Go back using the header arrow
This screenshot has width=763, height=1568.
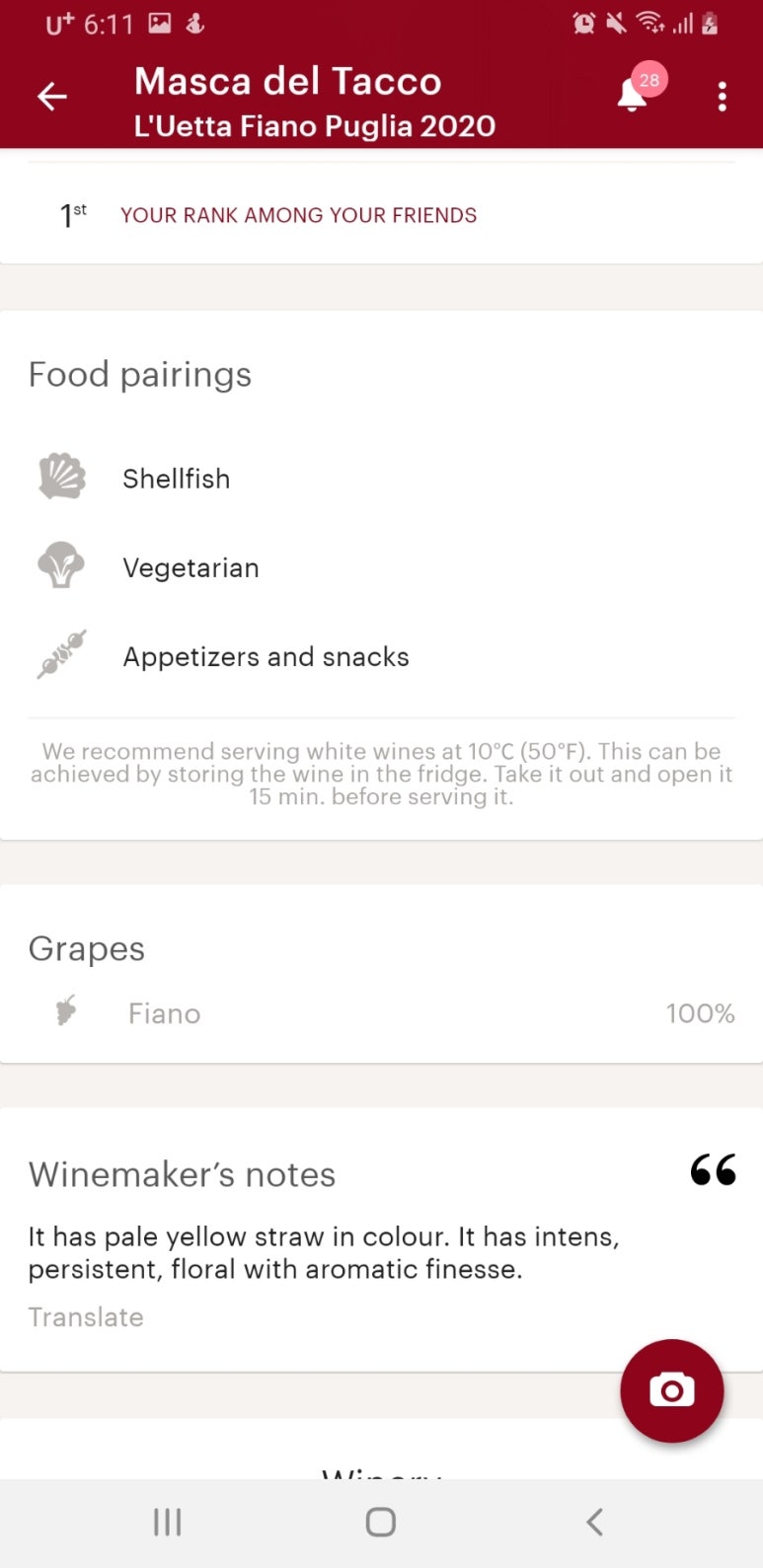point(52,96)
